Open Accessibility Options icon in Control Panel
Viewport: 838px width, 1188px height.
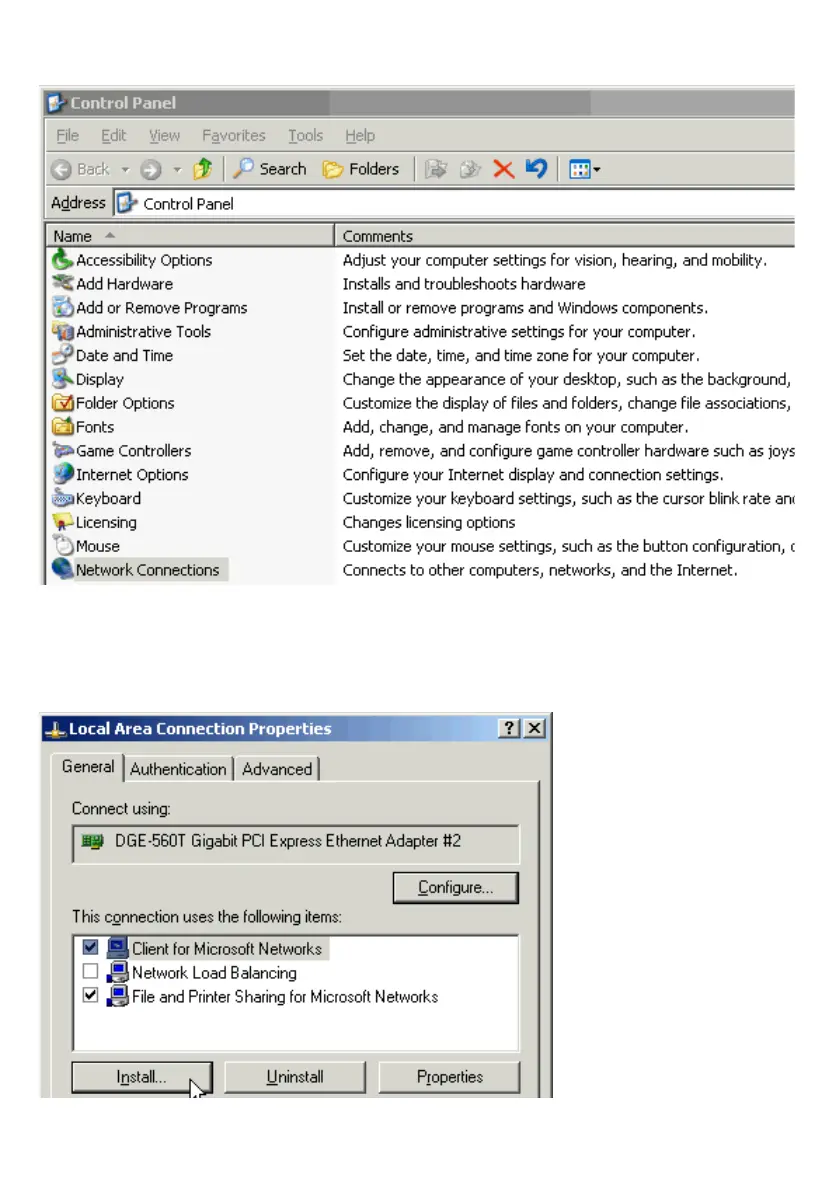pyautogui.click(x=62, y=260)
